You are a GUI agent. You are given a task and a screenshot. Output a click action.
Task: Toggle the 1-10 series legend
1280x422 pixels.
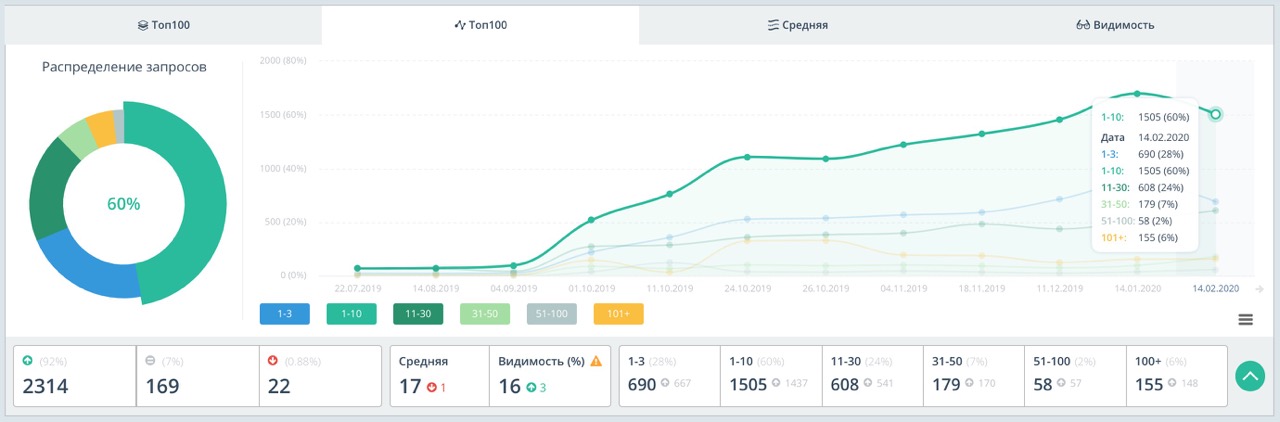coord(351,314)
